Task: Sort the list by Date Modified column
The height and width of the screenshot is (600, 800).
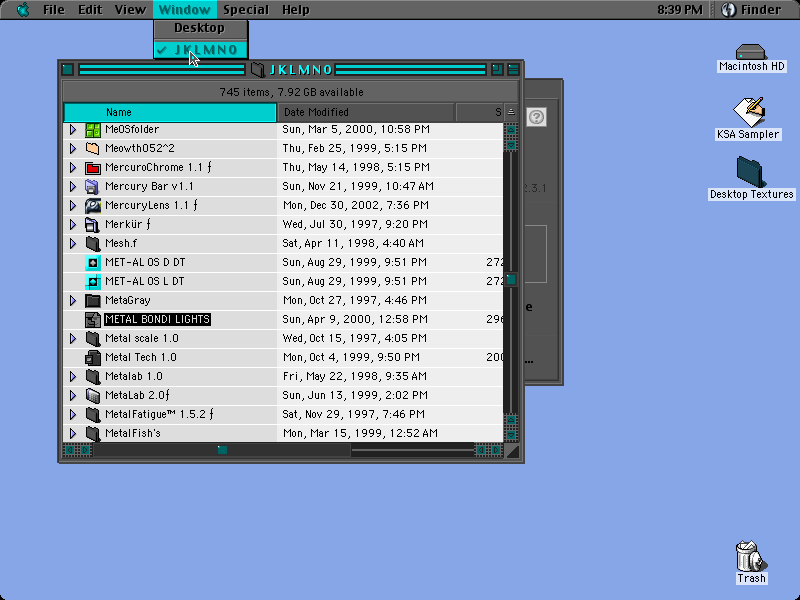Action: [x=366, y=112]
